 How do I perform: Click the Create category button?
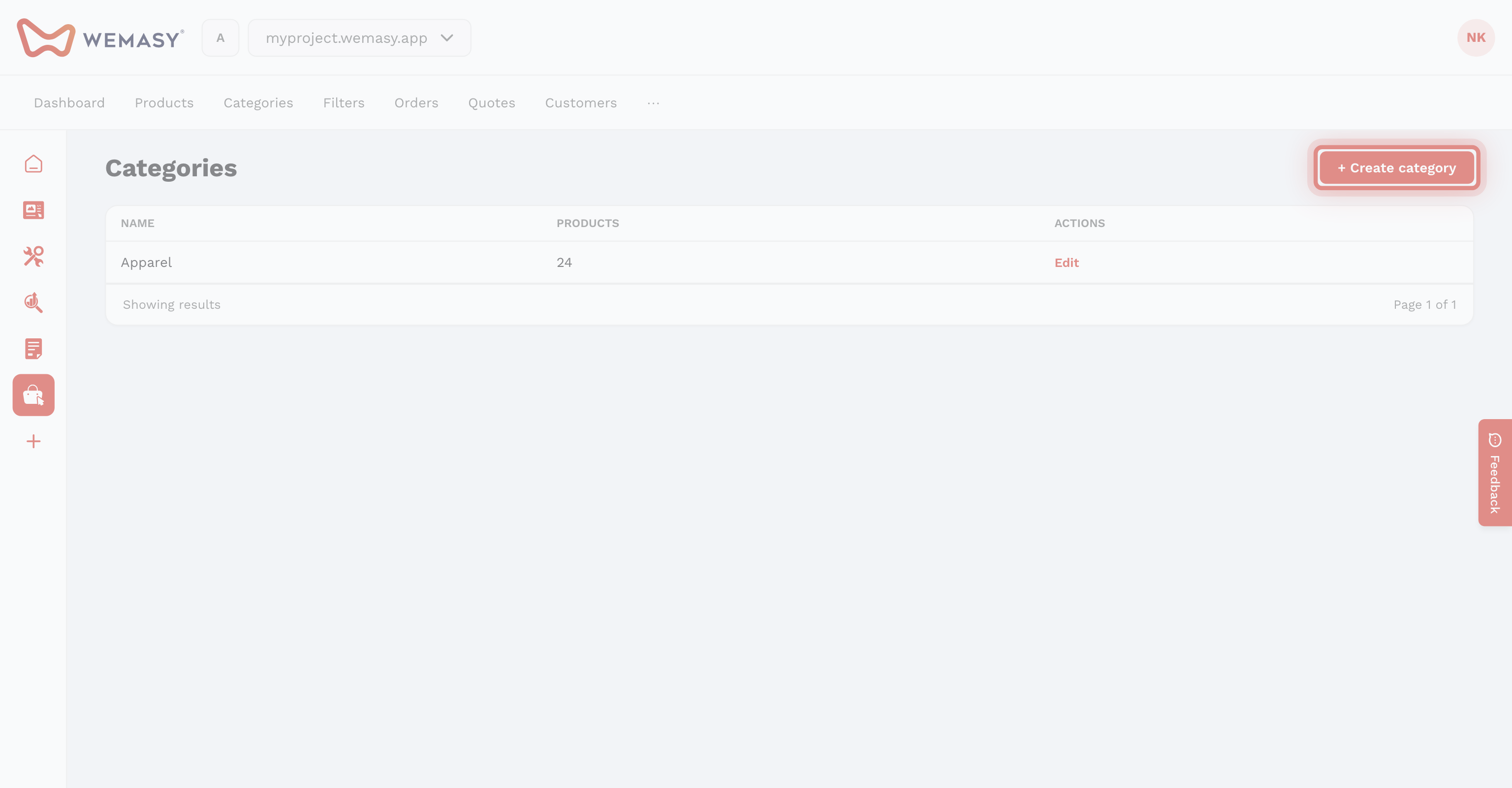click(1396, 168)
